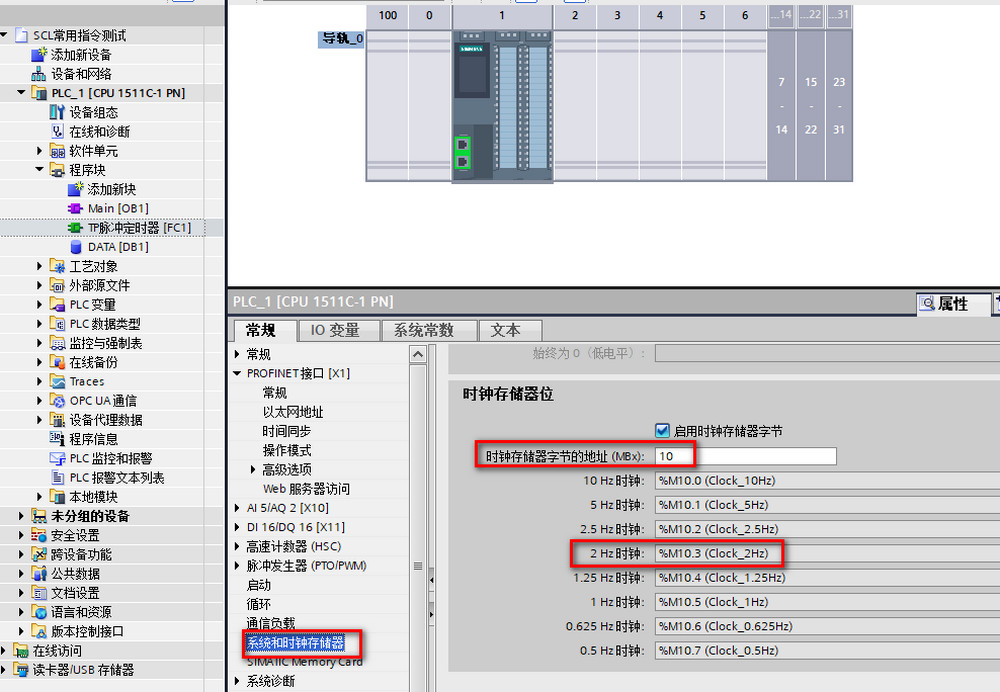
Task: Click the 外部源文件 folder icon
Action: pyautogui.click(x=57, y=285)
